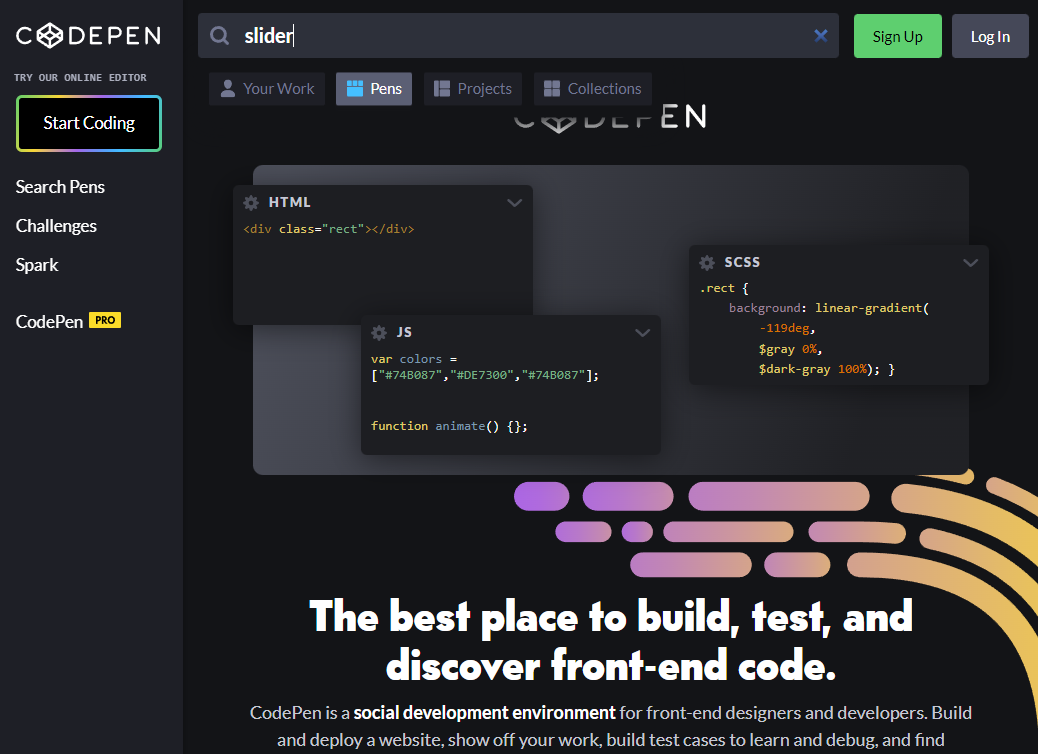Screen dimensions: 1038x754
Task: Click the Your Work person icon
Action: click(227, 89)
